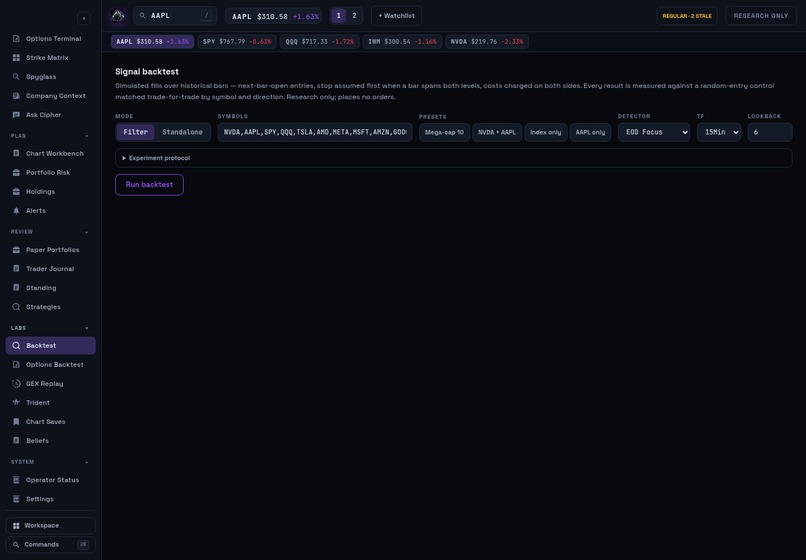This screenshot has height=560, width=806.
Task: Click the Workspace grid icon
Action: pos(16,526)
